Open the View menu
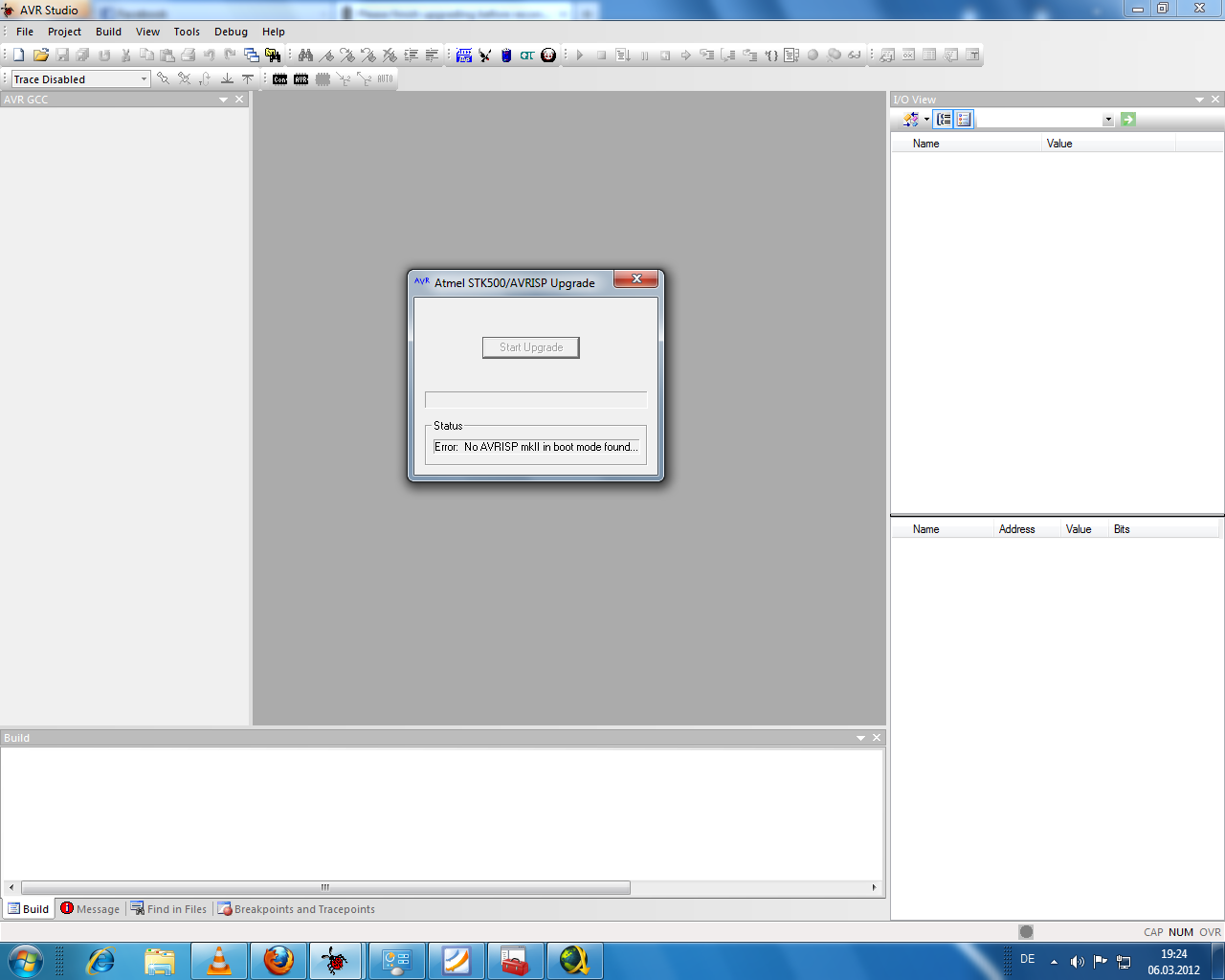Image resolution: width=1225 pixels, height=980 pixels. pos(147,32)
